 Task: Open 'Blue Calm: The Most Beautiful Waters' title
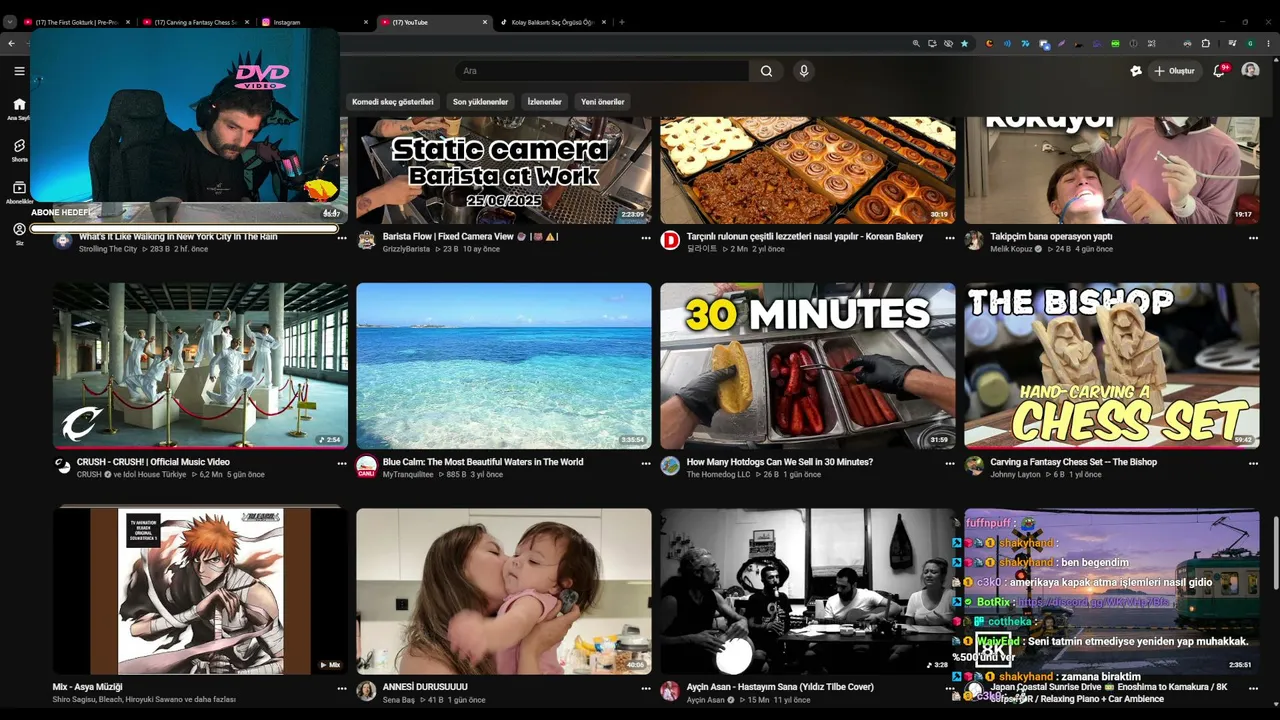pyautogui.click(x=483, y=462)
